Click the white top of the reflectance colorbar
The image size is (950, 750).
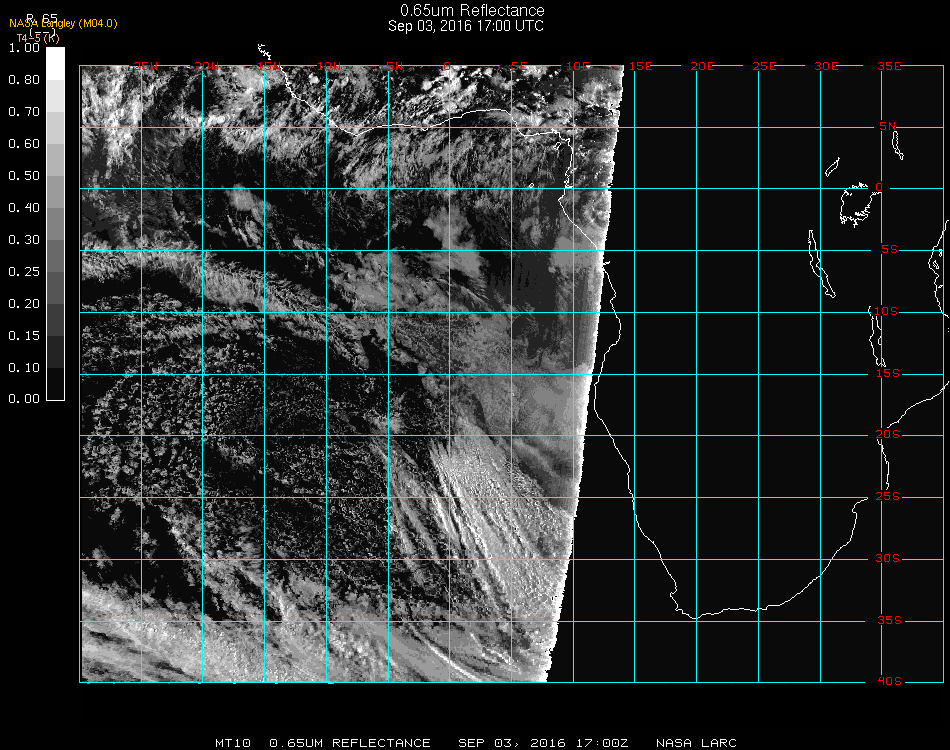pos(55,64)
